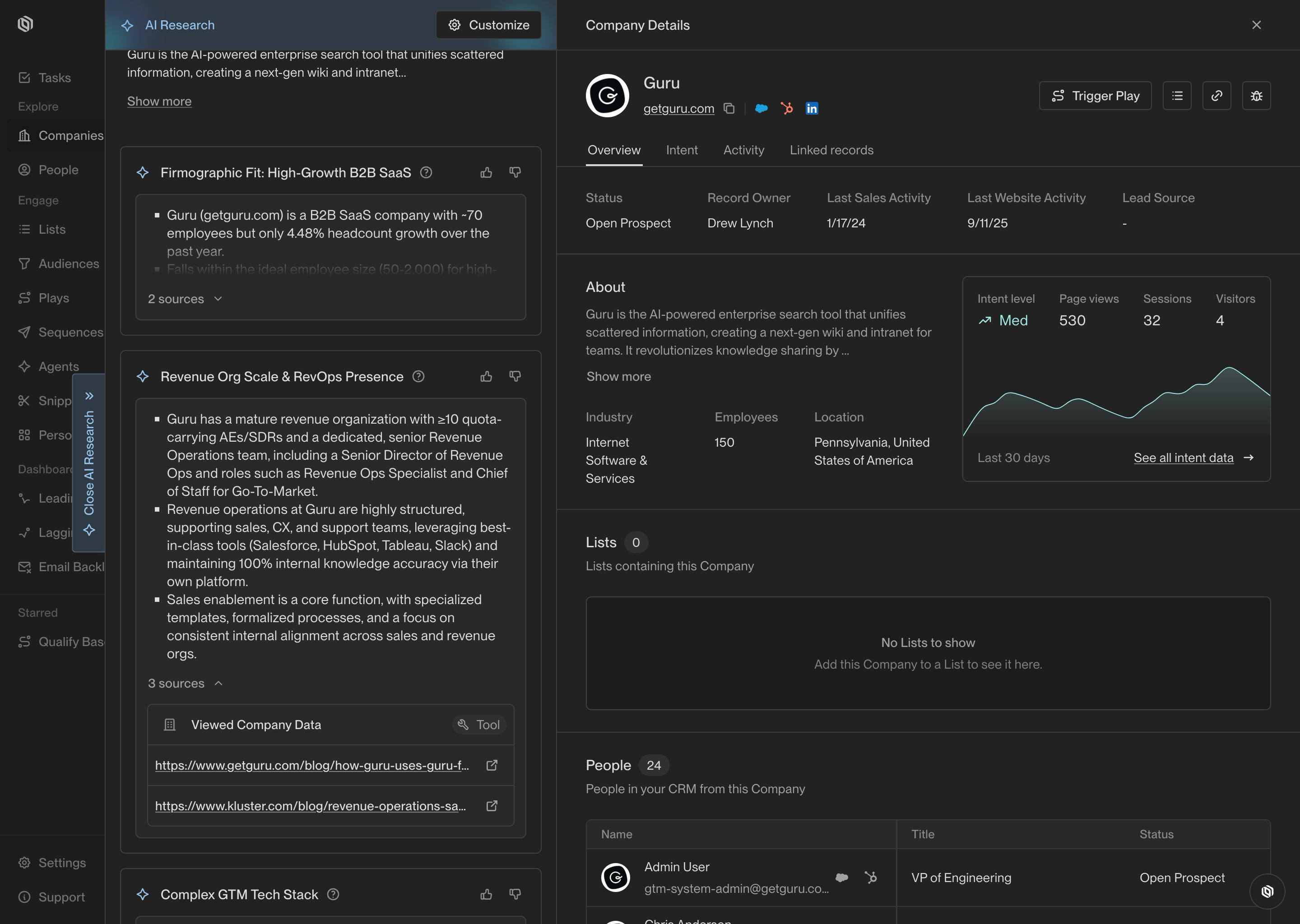Open Guru's Salesforce record icon

tap(761, 108)
